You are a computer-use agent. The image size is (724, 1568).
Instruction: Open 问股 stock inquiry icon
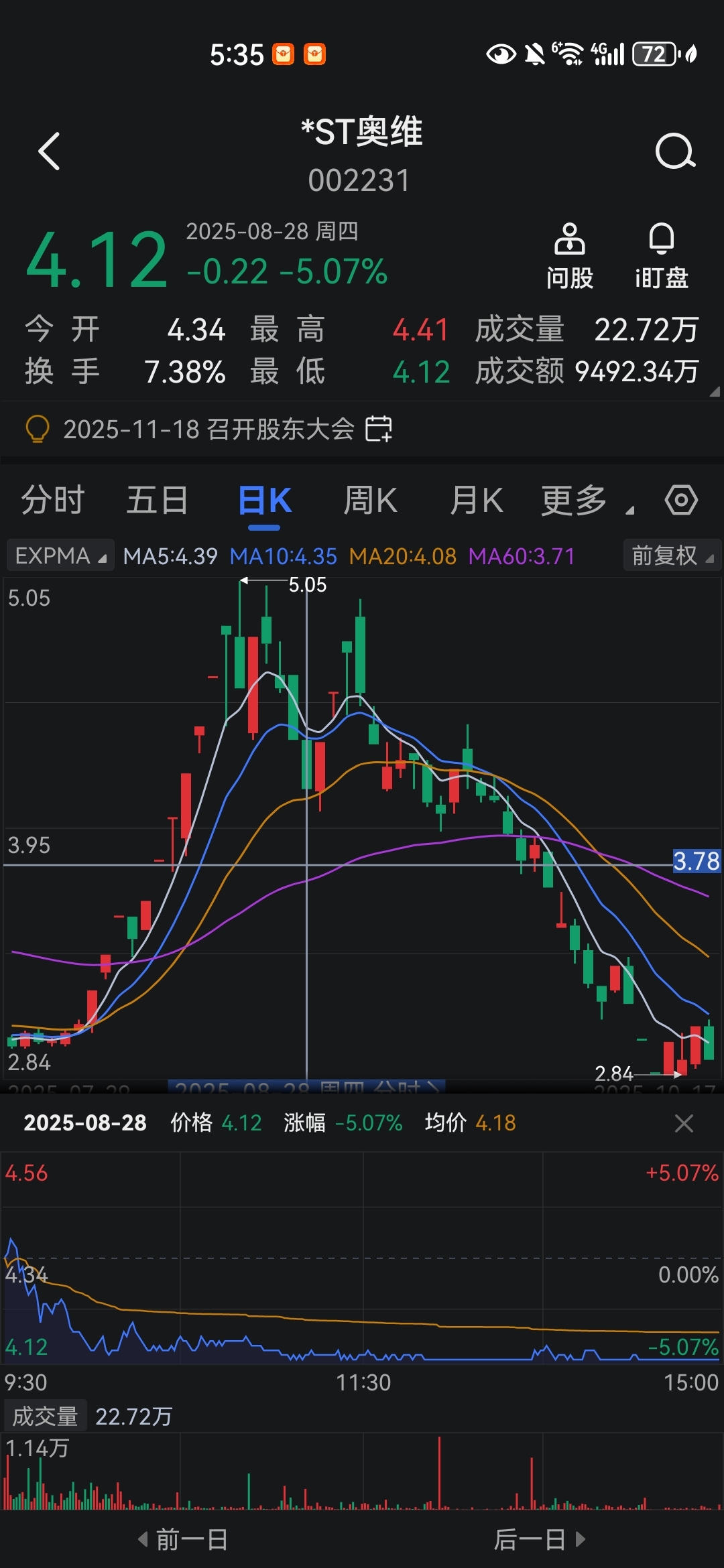(x=569, y=257)
